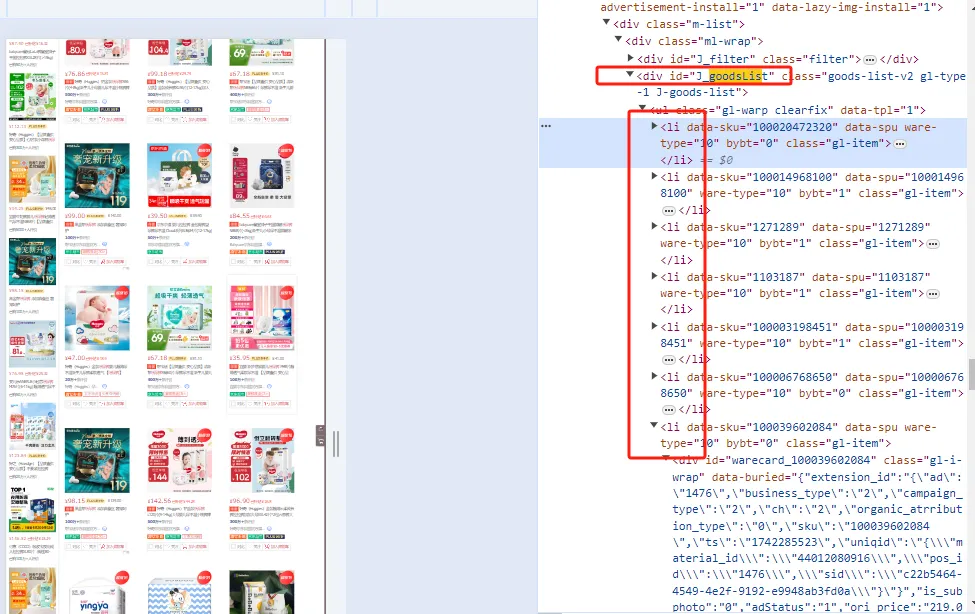Open the ¥35.95 product title link
The height and width of the screenshot is (614, 975).
[x=262, y=370]
